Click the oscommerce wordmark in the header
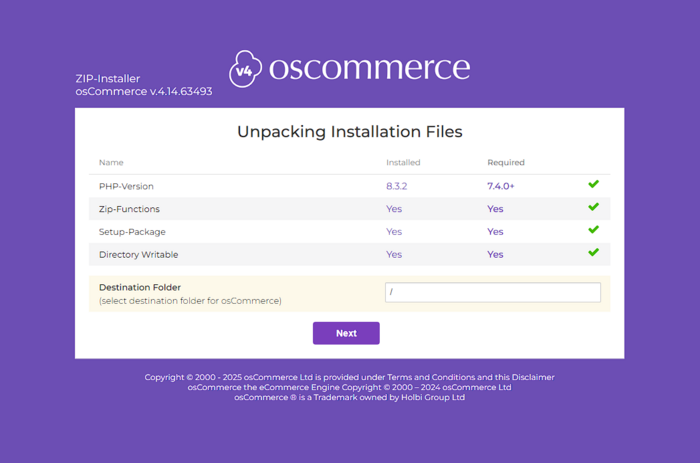Image resolution: width=700 pixels, height=463 pixels. click(369, 67)
